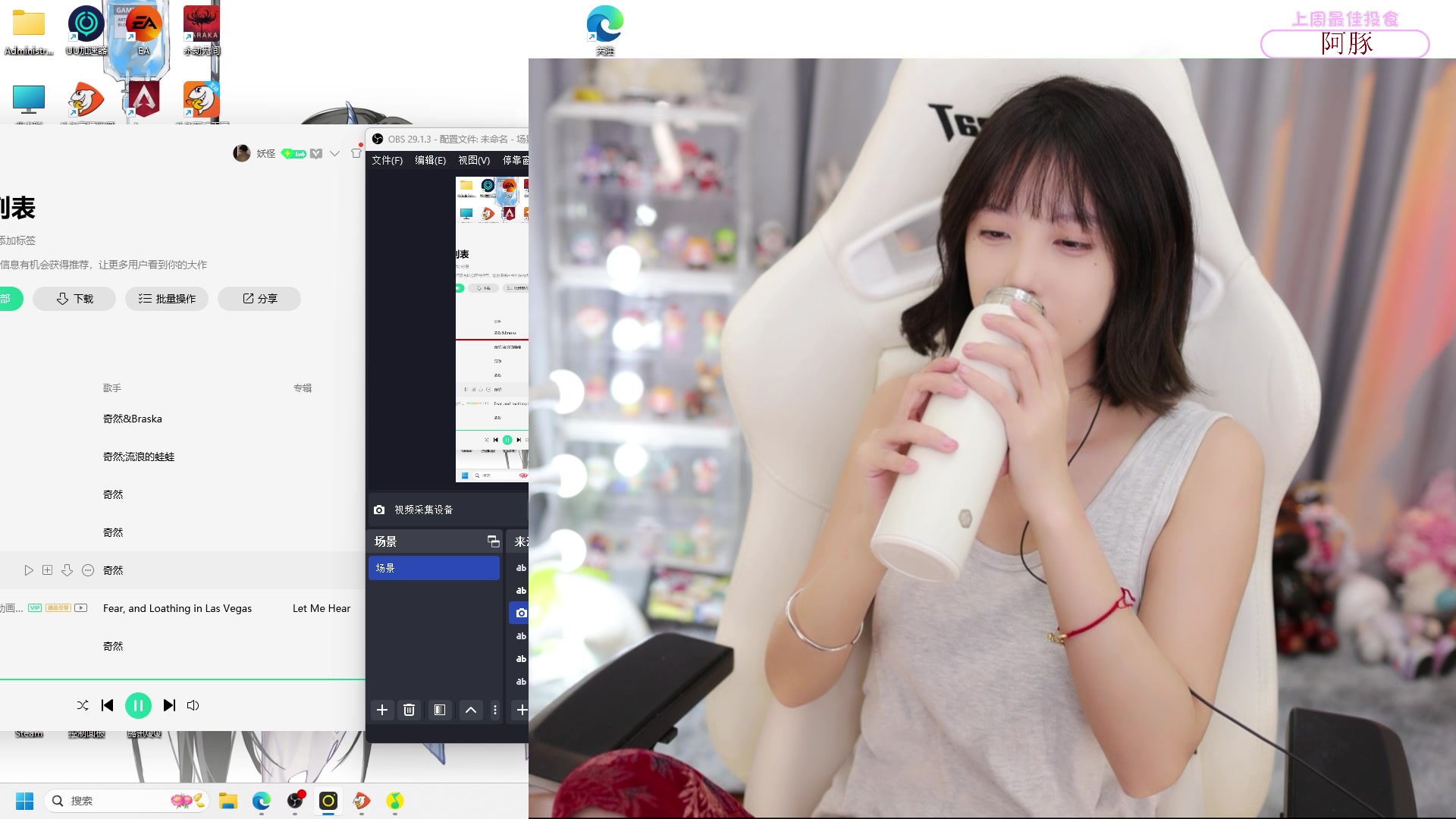Open 批量操作 batch operations
1456x819 pixels.
point(167,299)
